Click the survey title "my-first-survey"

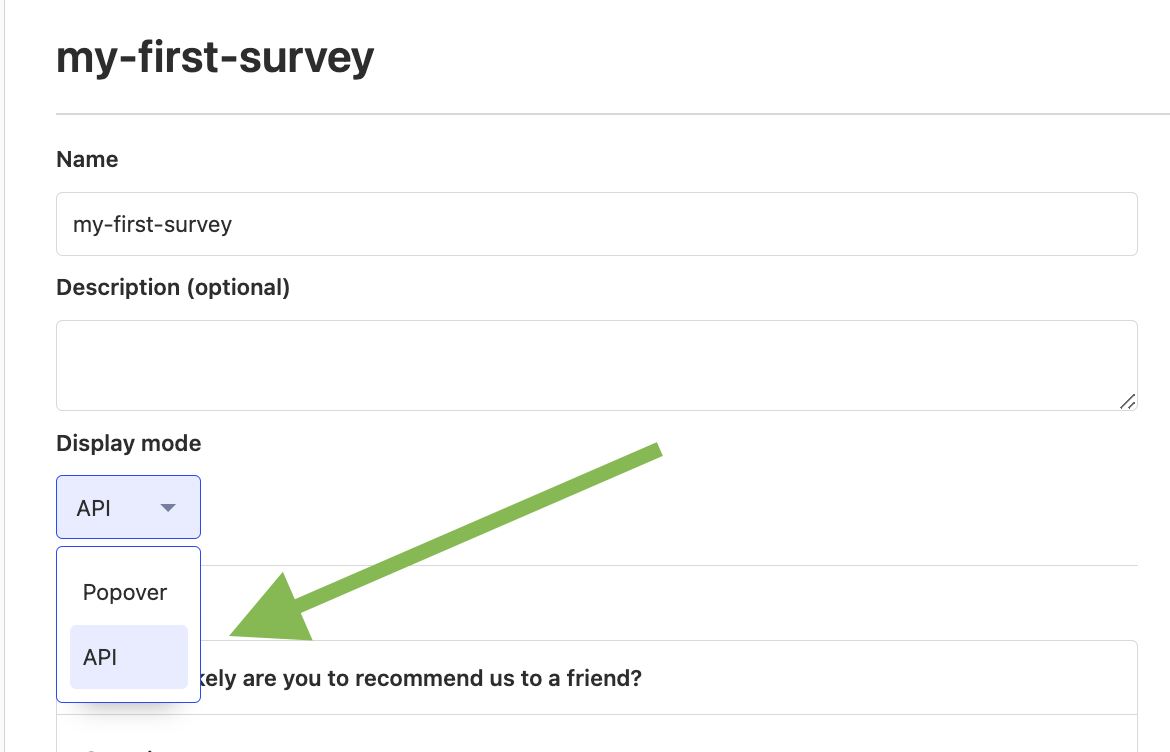click(x=214, y=57)
